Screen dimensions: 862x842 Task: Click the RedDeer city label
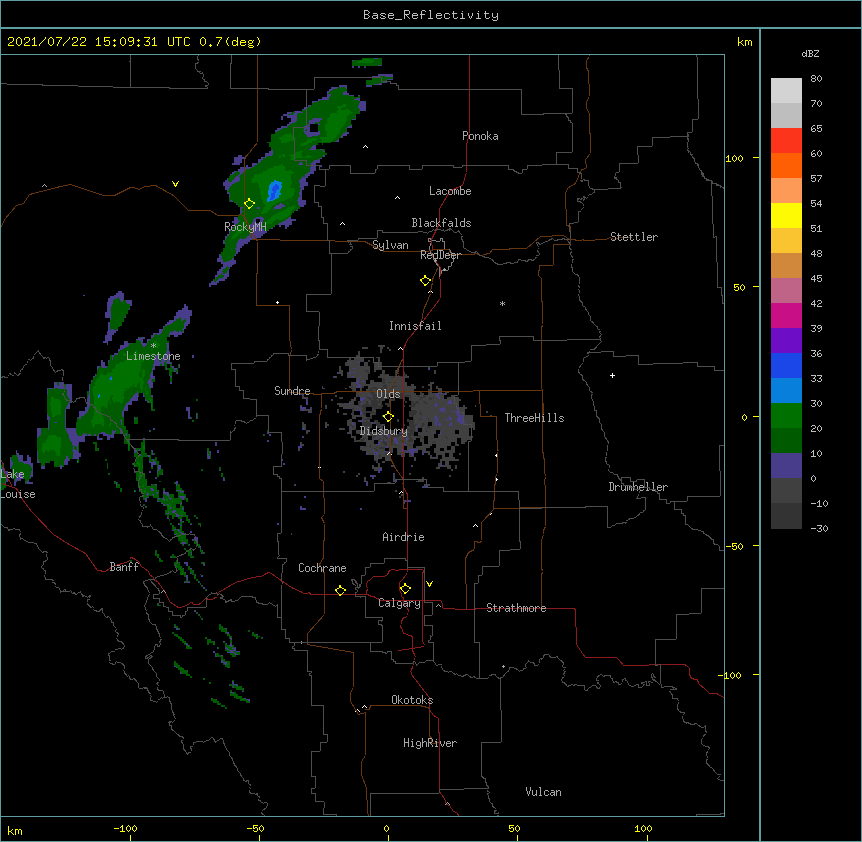(x=440, y=255)
